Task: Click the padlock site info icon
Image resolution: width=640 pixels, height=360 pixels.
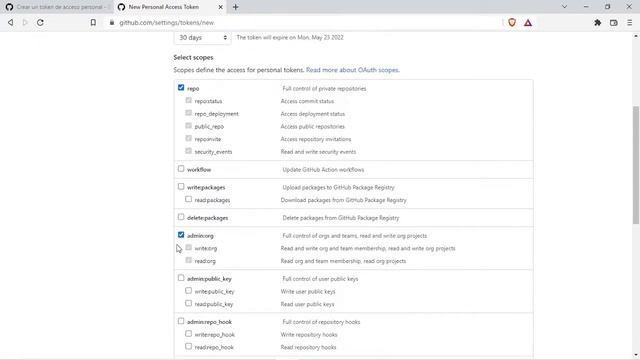Action: (x=112, y=23)
